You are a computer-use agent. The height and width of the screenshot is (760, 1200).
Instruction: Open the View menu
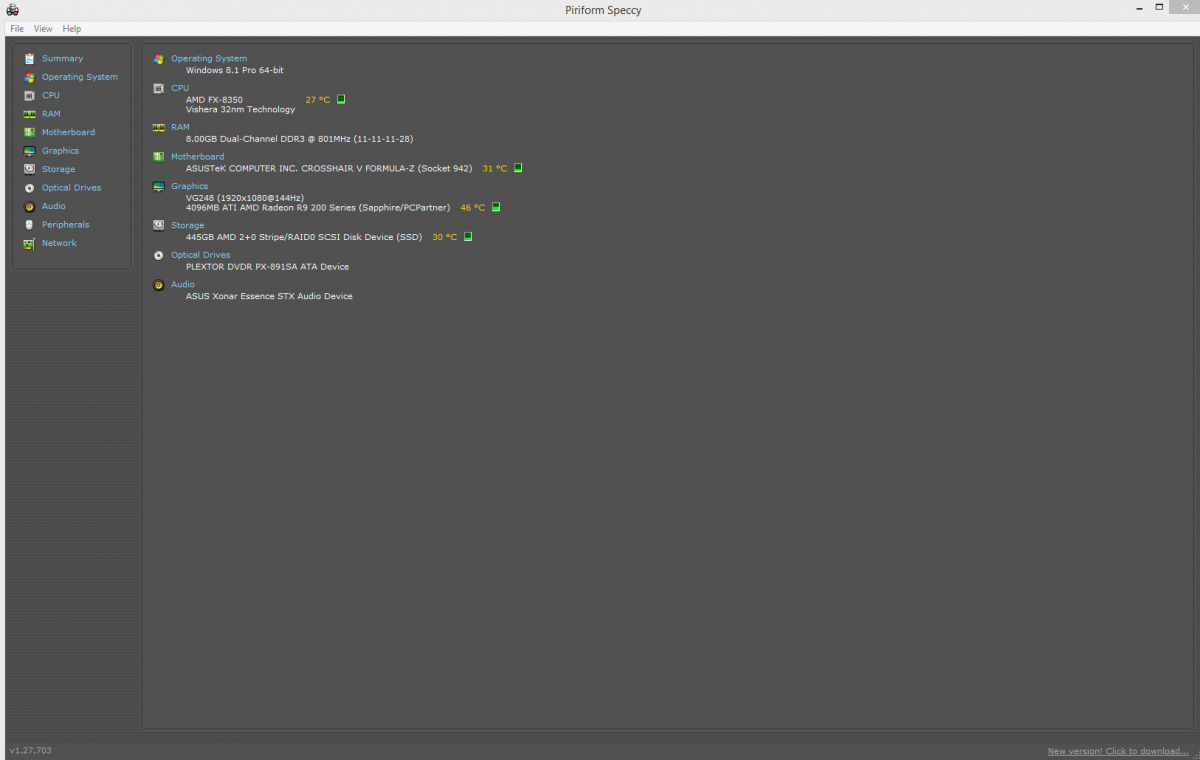(43, 29)
